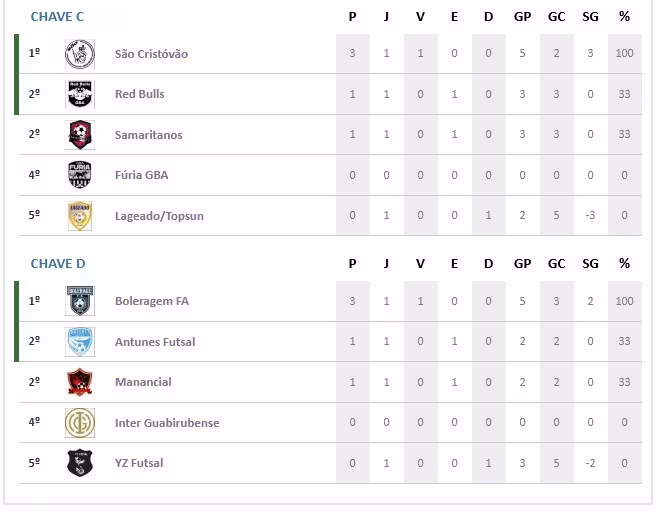This screenshot has height=514, width=662.
Task: Click the YZ Futsal team badge
Action: click(x=80, y=463)
